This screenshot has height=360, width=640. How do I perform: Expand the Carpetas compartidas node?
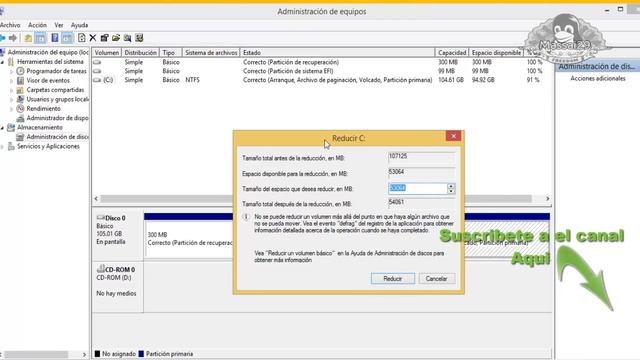(11, 90)
